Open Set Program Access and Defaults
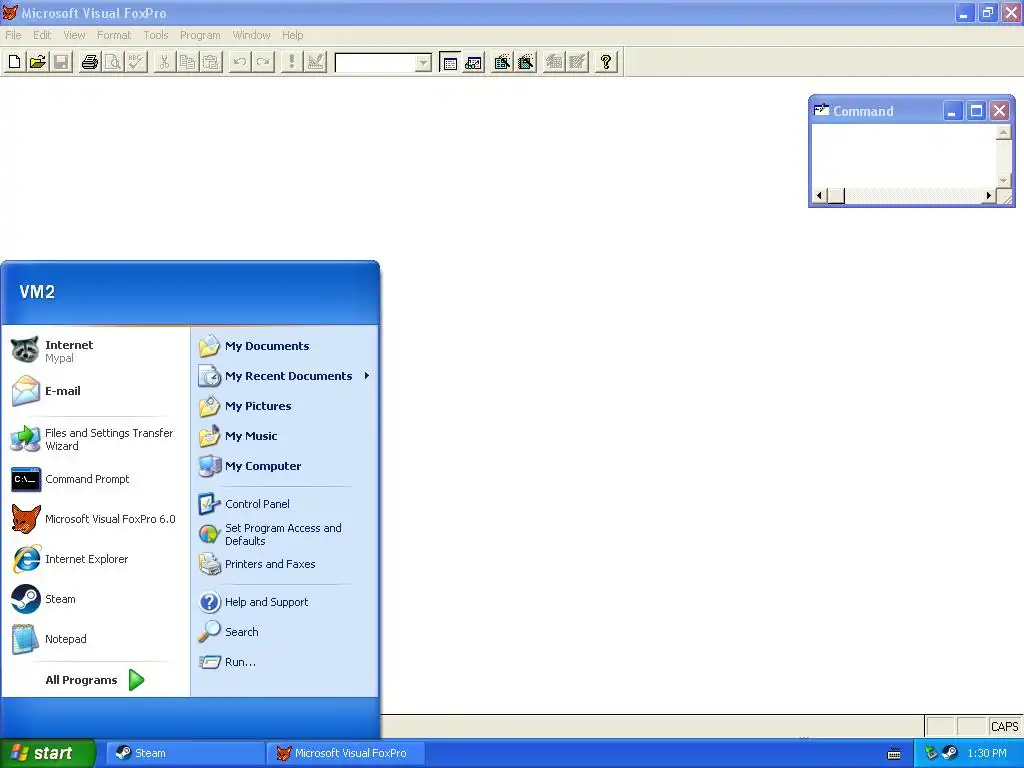Image resolution: width=1024 pixels, height=768 pixels. click(x=285, y=534)
